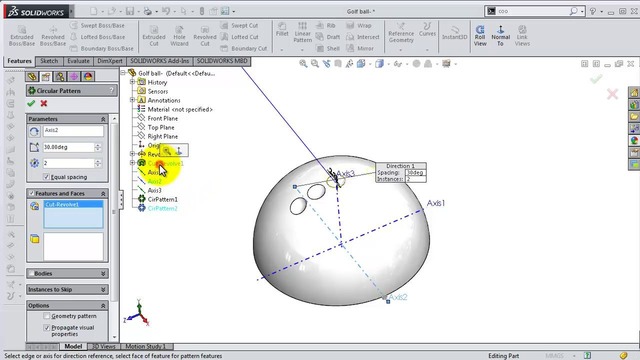Click the Wrap tool

pos(359,25)
